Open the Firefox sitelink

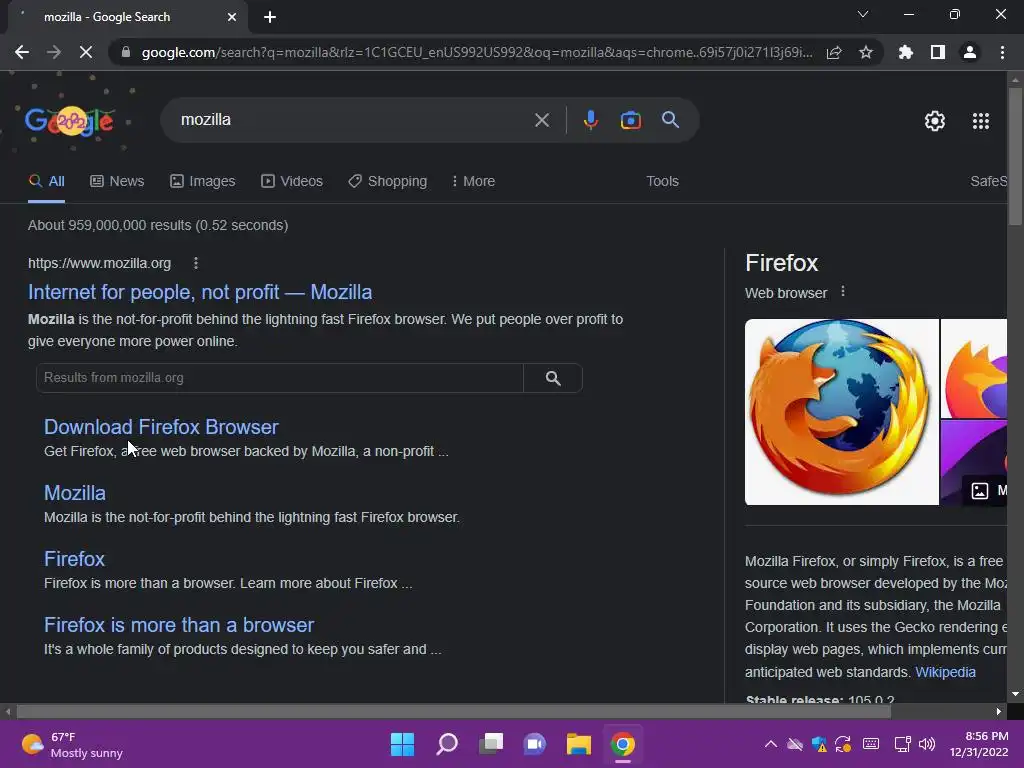point(74,559)
